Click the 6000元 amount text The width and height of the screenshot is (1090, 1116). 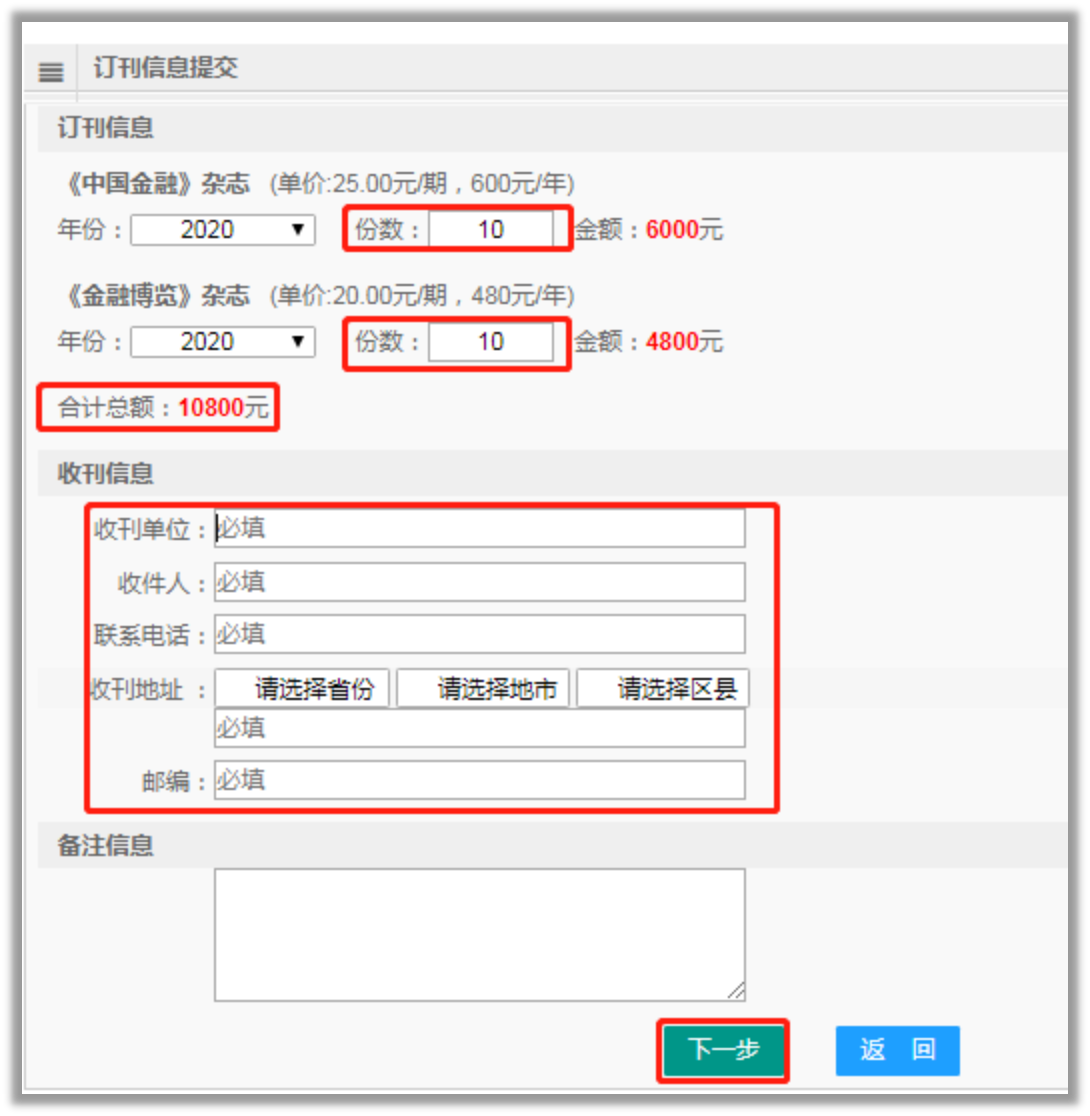(684, 230)
